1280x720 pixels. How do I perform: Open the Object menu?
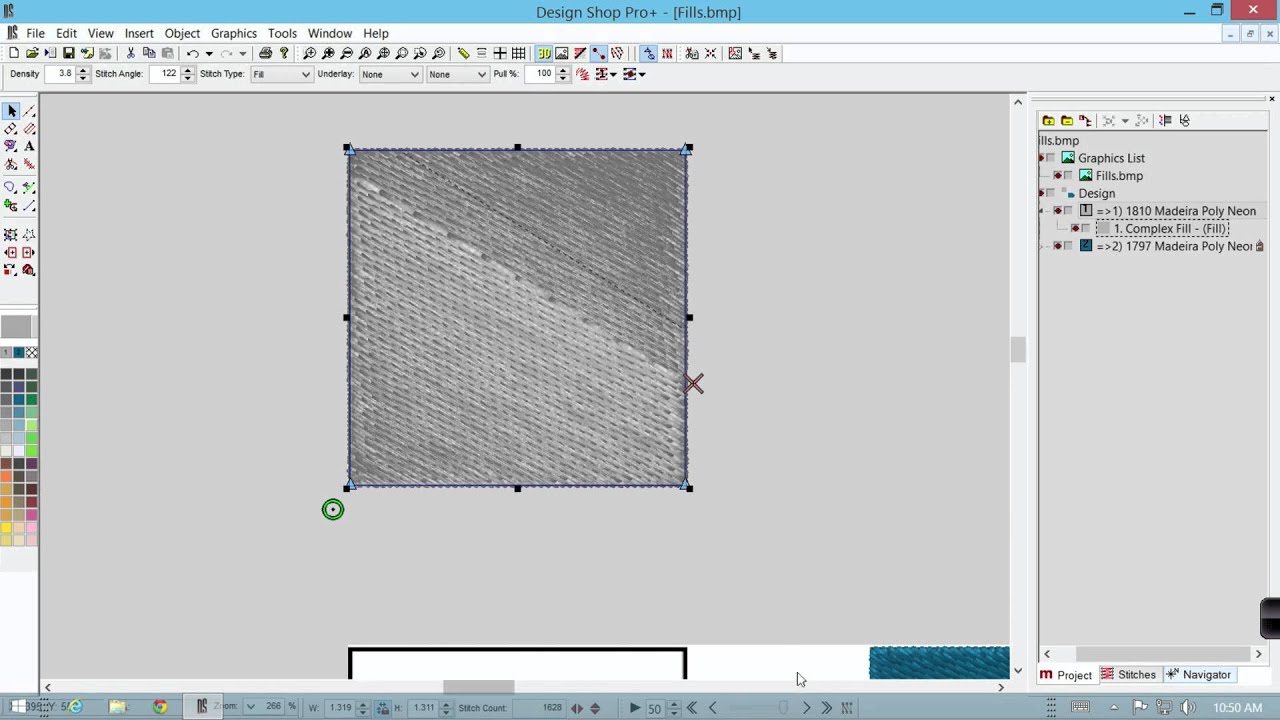coord(182,33)
